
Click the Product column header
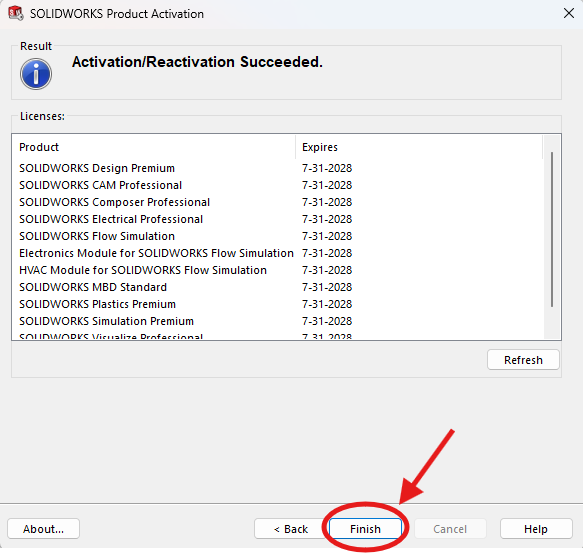click(x=154, y=147)
